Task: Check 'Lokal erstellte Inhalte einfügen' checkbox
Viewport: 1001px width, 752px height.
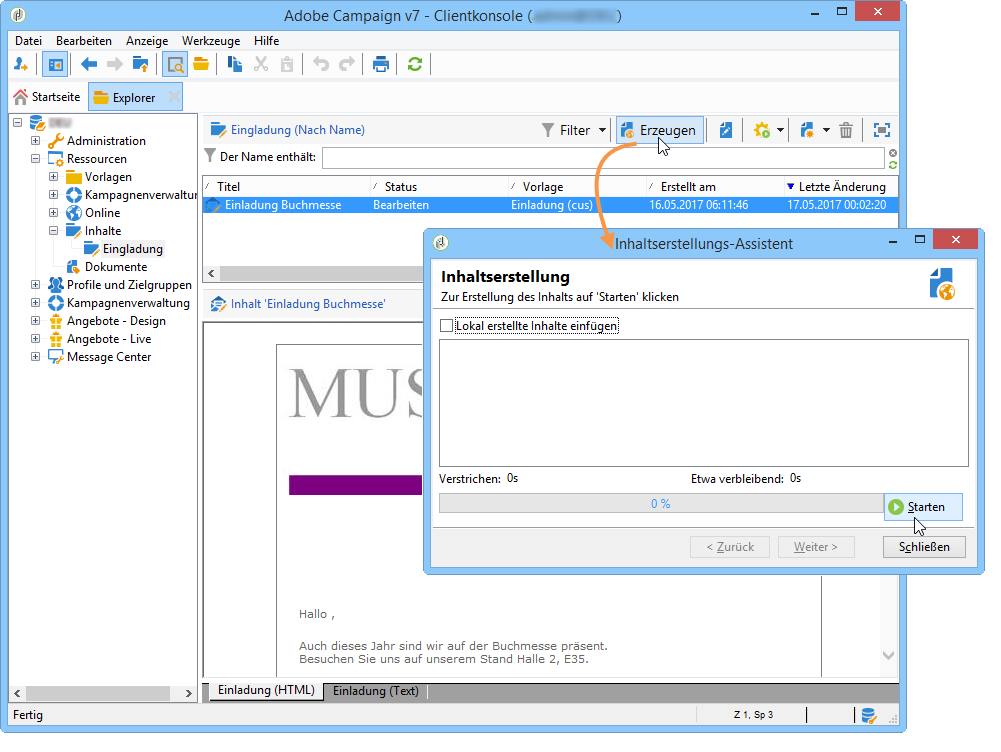Action: tap(446, 326)
